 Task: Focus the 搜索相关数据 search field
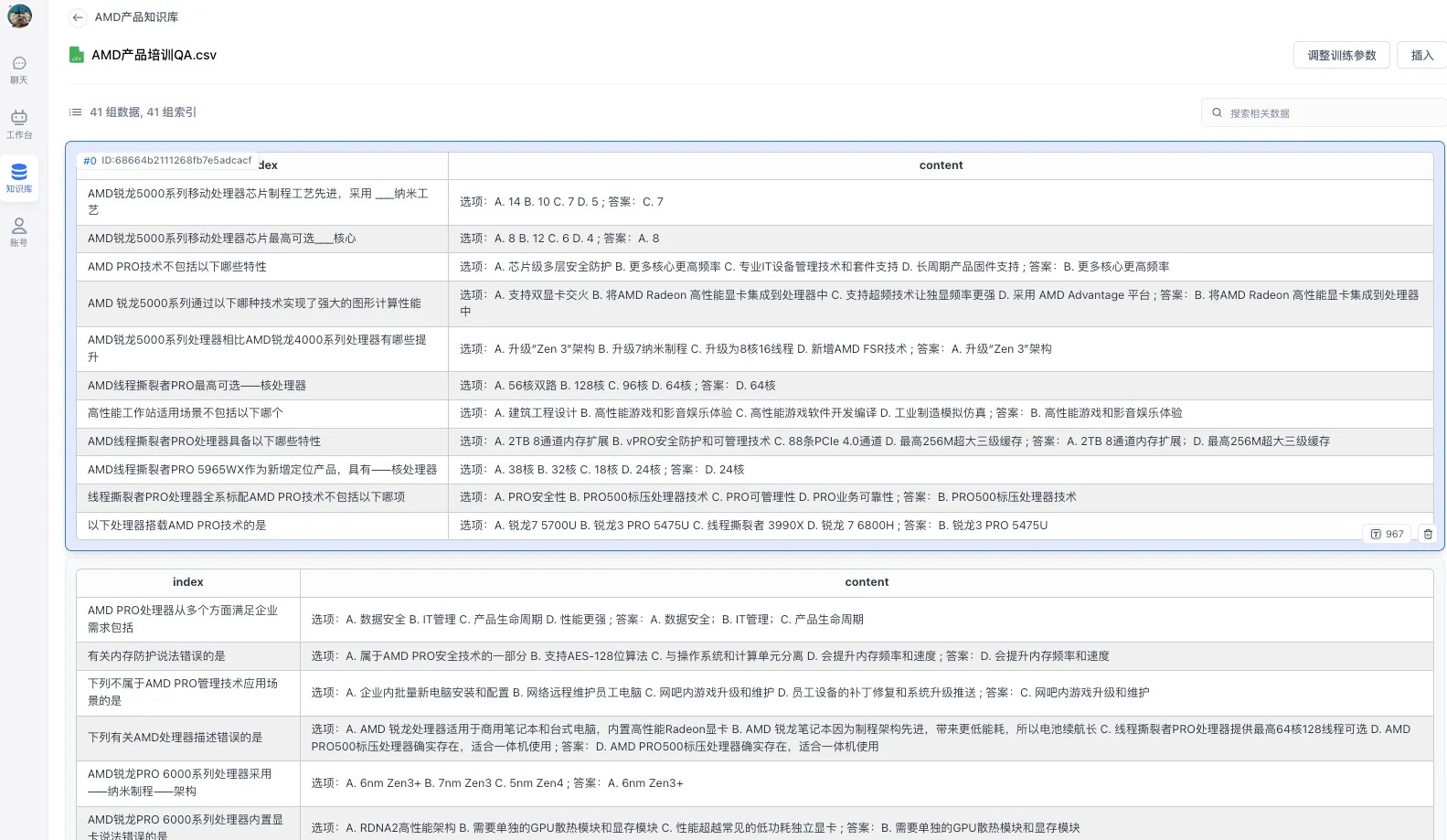[1325, 113]
